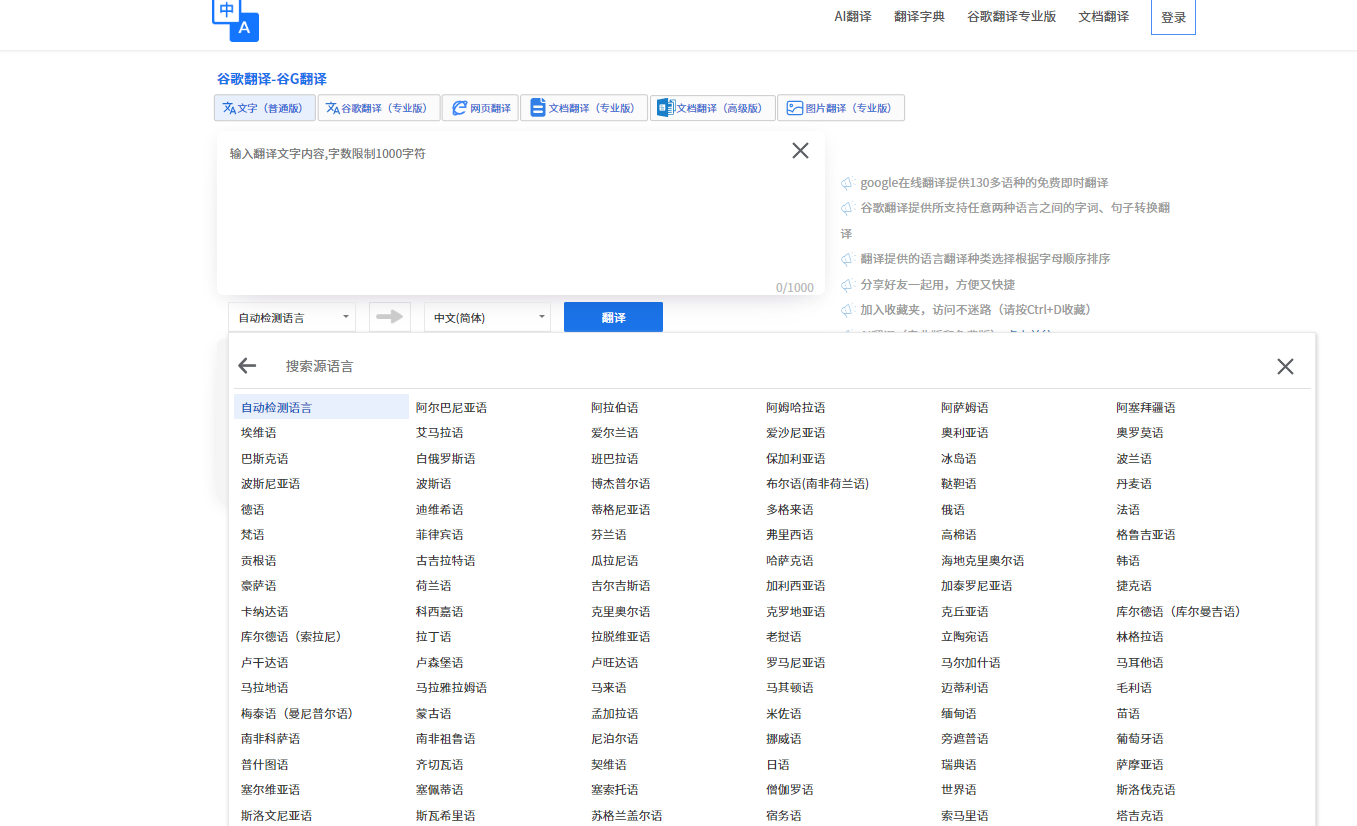Screen dimensions: 1357x826
Task: Open 翻译字典 in top navigation
Action: [x=919, y=17]
